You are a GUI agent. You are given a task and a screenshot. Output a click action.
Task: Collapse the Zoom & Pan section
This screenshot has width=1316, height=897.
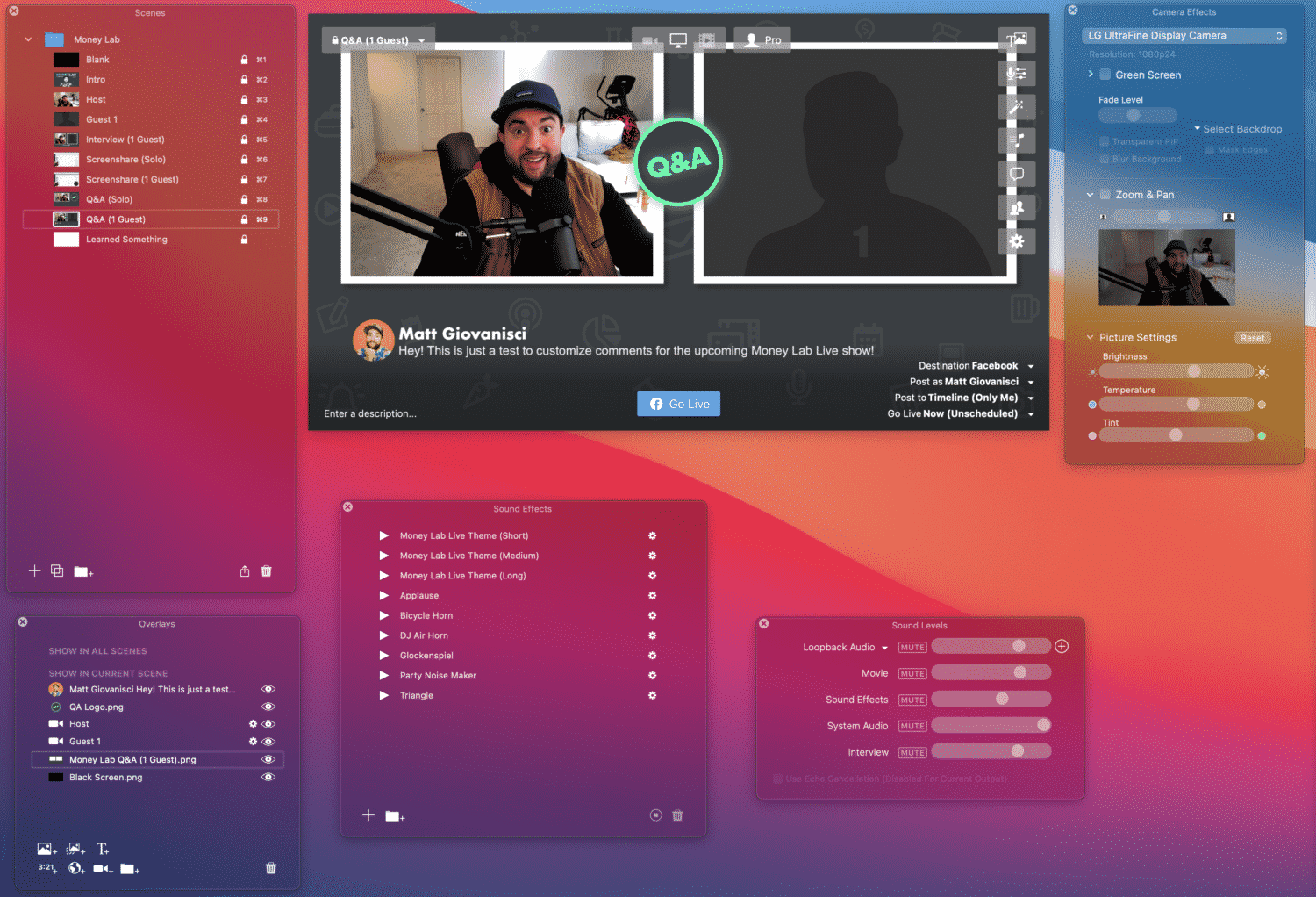1091,195
